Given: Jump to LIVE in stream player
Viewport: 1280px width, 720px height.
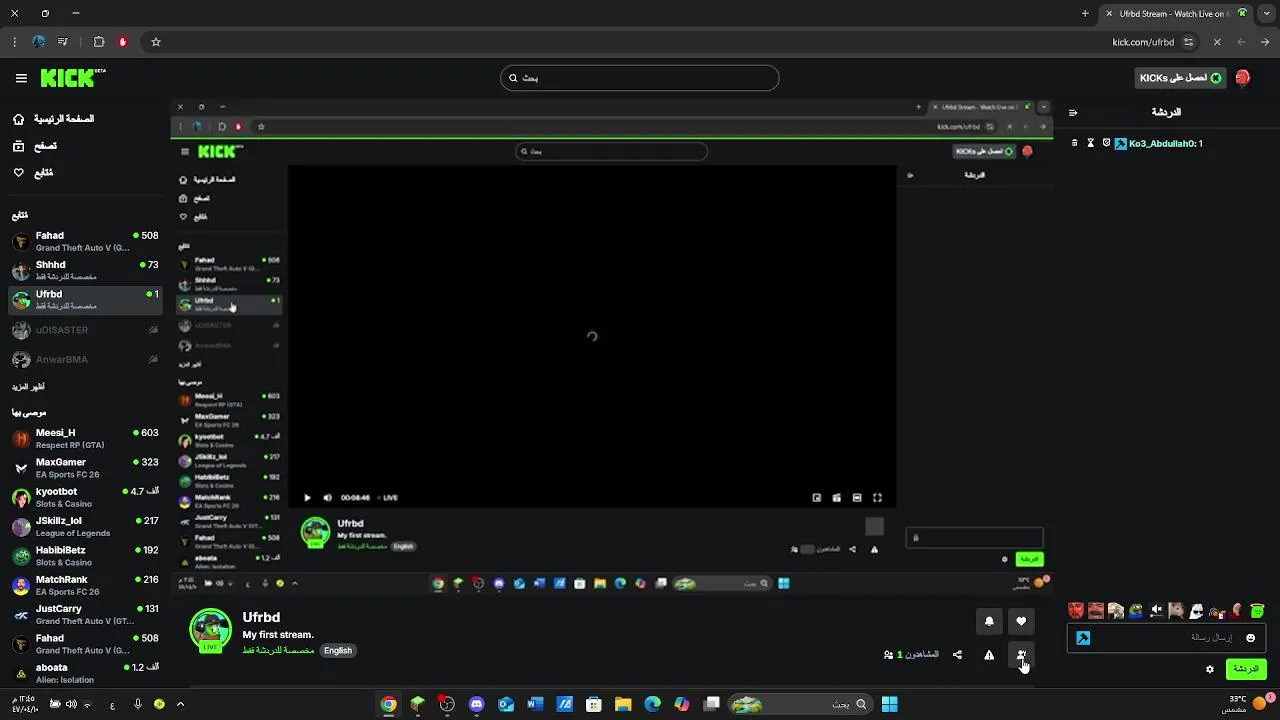Looking at the screenshot, I should (388, 497).
